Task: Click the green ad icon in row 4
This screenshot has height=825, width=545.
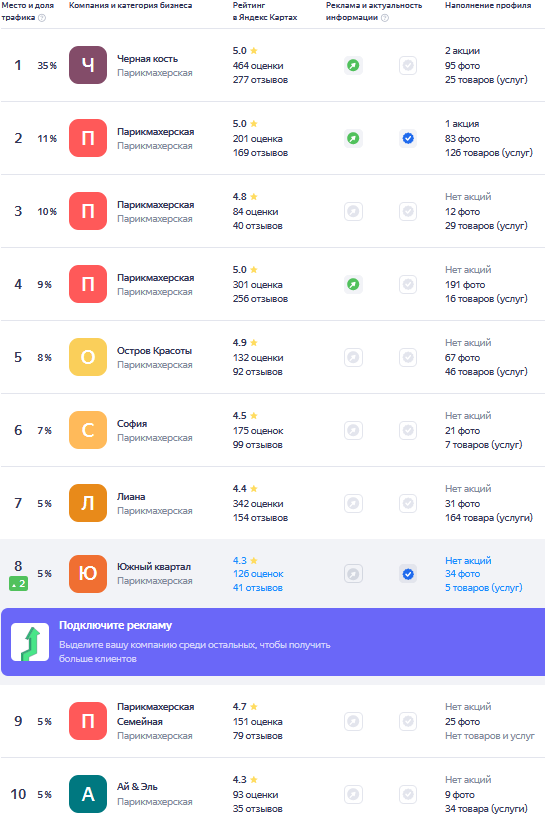Action: pyautogui.click(x=353, y=284)
